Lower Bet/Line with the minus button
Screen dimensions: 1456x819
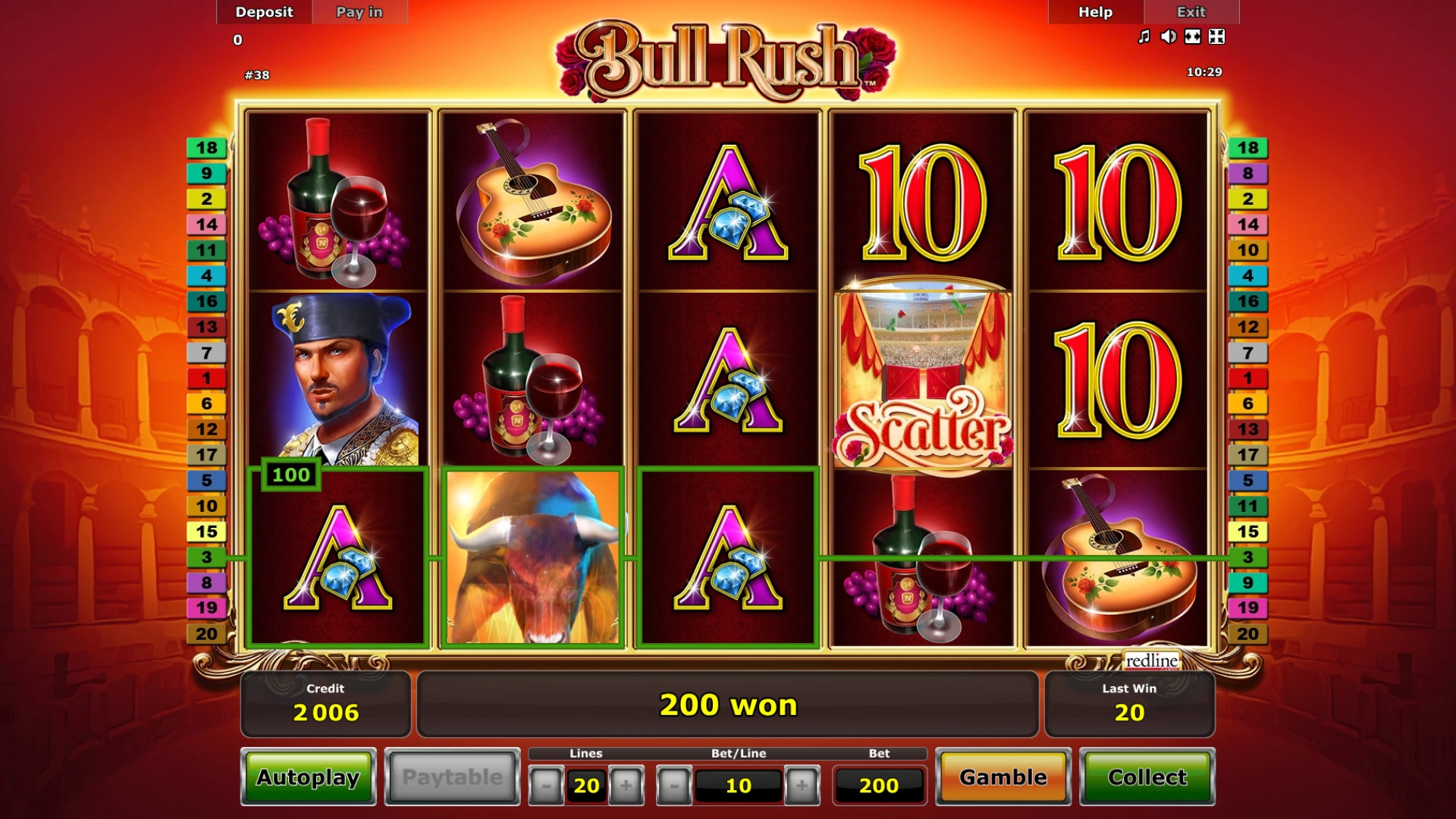(674, 786)
